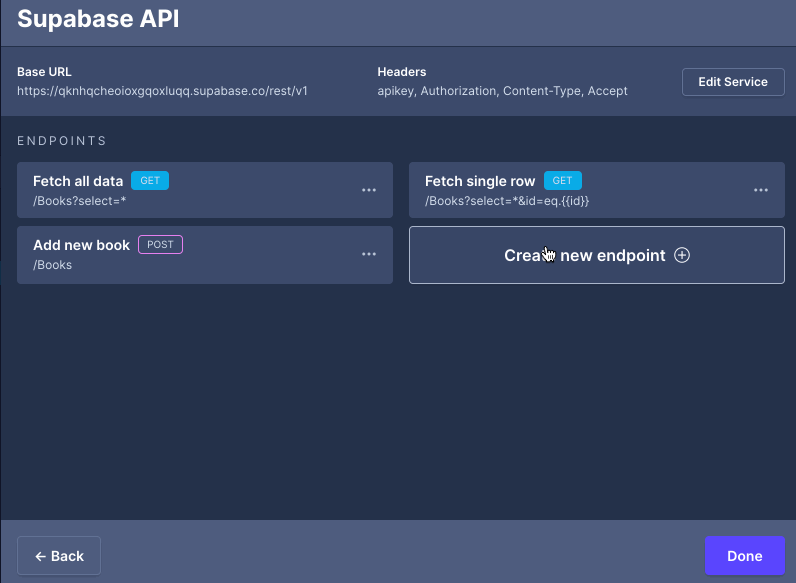Finish by clicking Done
Image resolution: width=796 pixels, height=583 pixels.
coord(744,556)
